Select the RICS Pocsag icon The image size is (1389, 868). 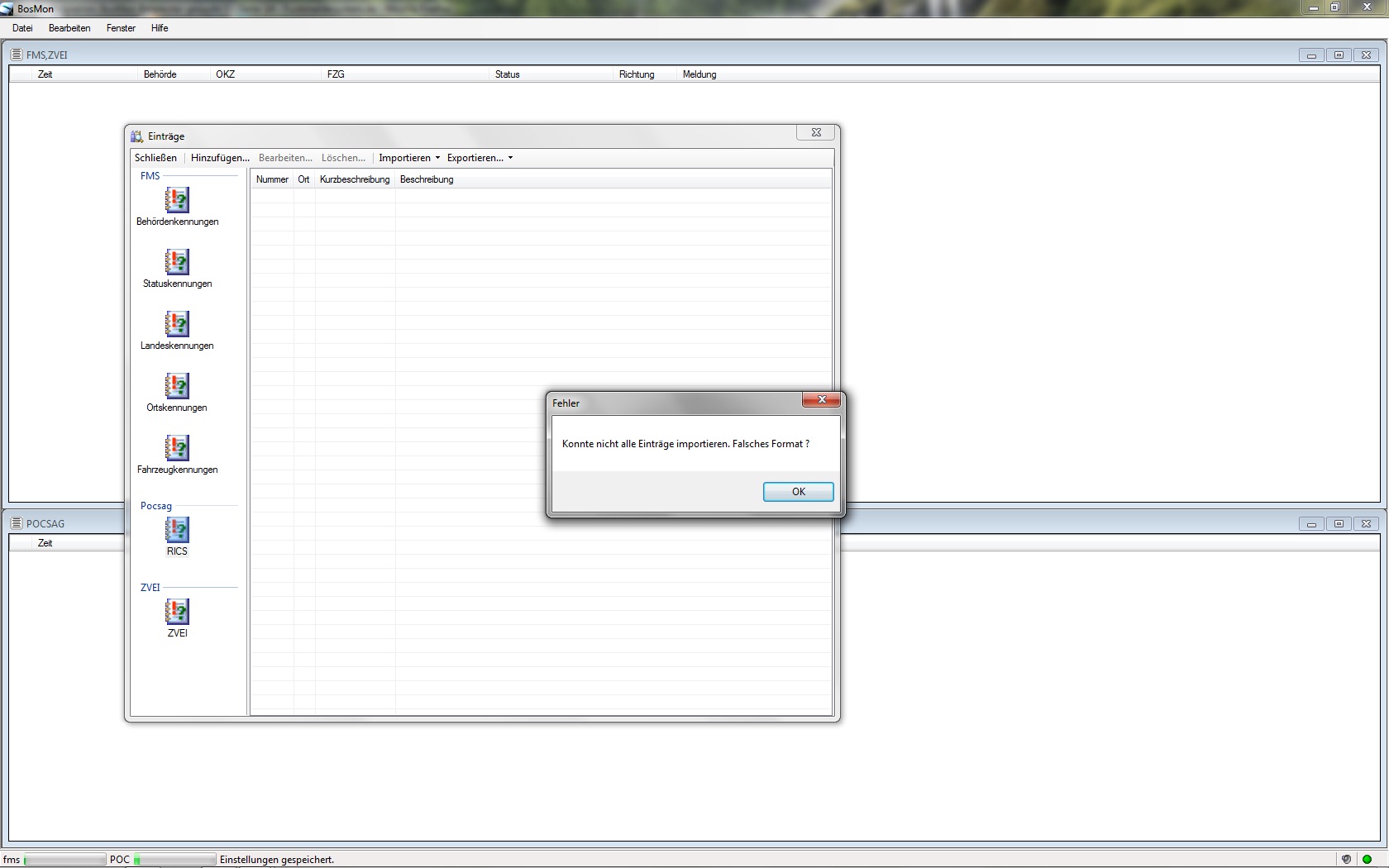pos(177,530)
